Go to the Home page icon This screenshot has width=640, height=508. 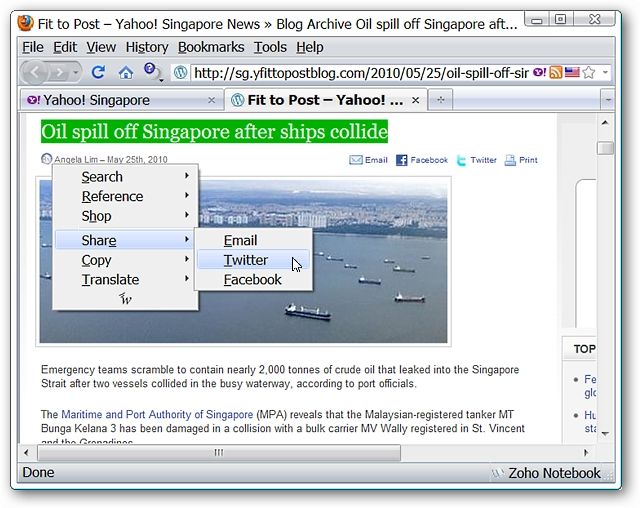point(125,73)
